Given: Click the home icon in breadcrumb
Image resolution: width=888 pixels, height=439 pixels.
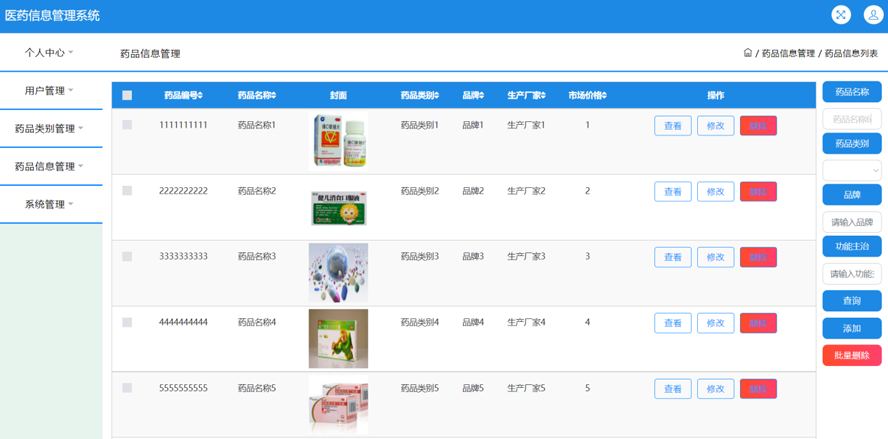Looking at the screenshot, I should (748, 53).
